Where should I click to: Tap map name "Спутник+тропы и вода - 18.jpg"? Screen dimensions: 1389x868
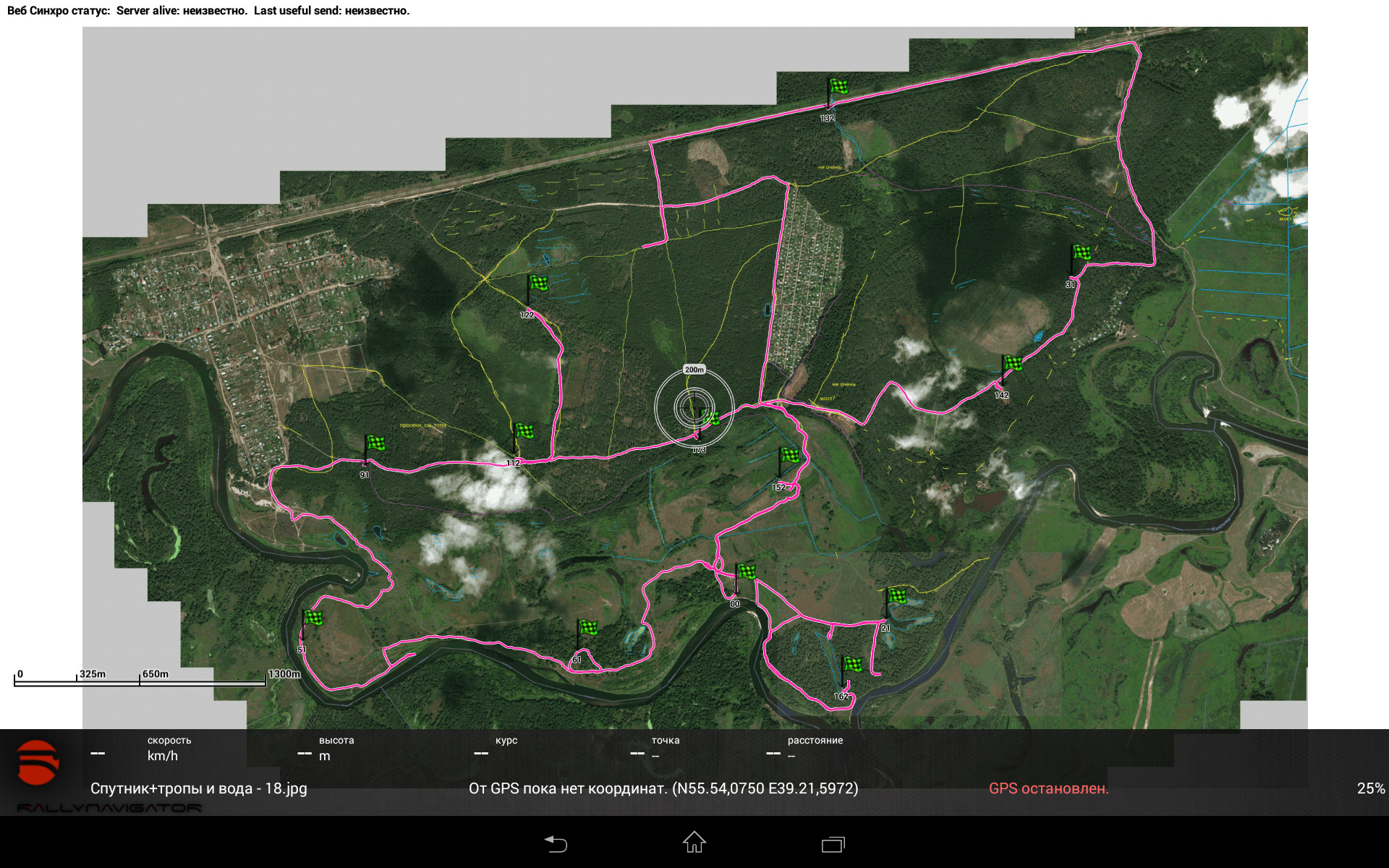[198, 788]
